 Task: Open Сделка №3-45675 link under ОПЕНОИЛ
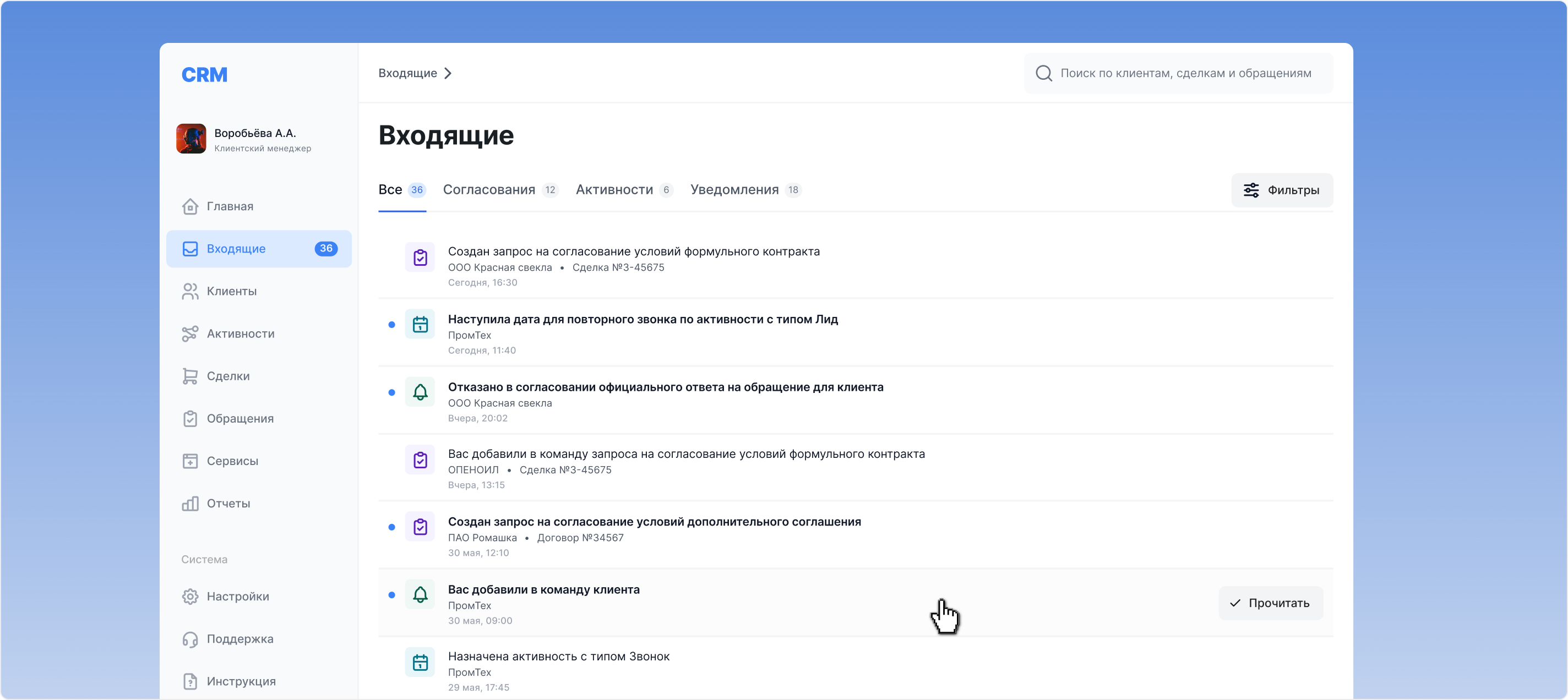[565, 470]
